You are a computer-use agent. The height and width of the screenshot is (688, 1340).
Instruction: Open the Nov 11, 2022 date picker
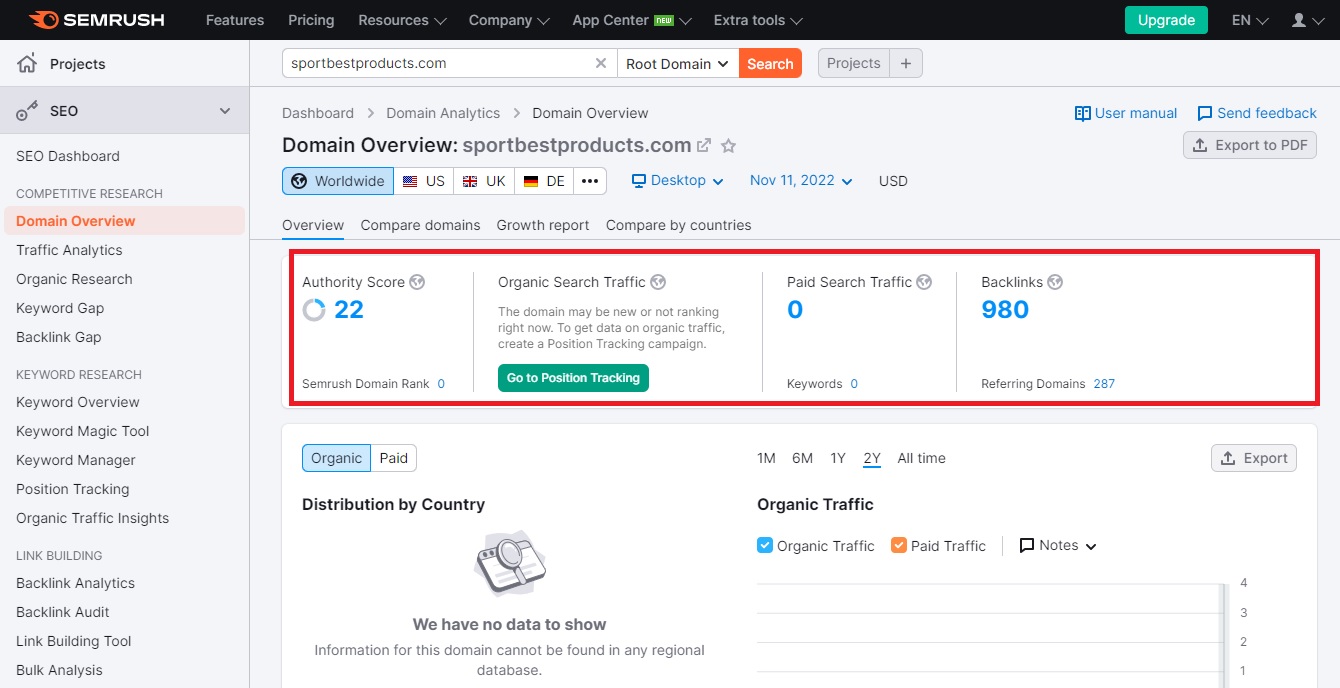[x=801, y=181]
